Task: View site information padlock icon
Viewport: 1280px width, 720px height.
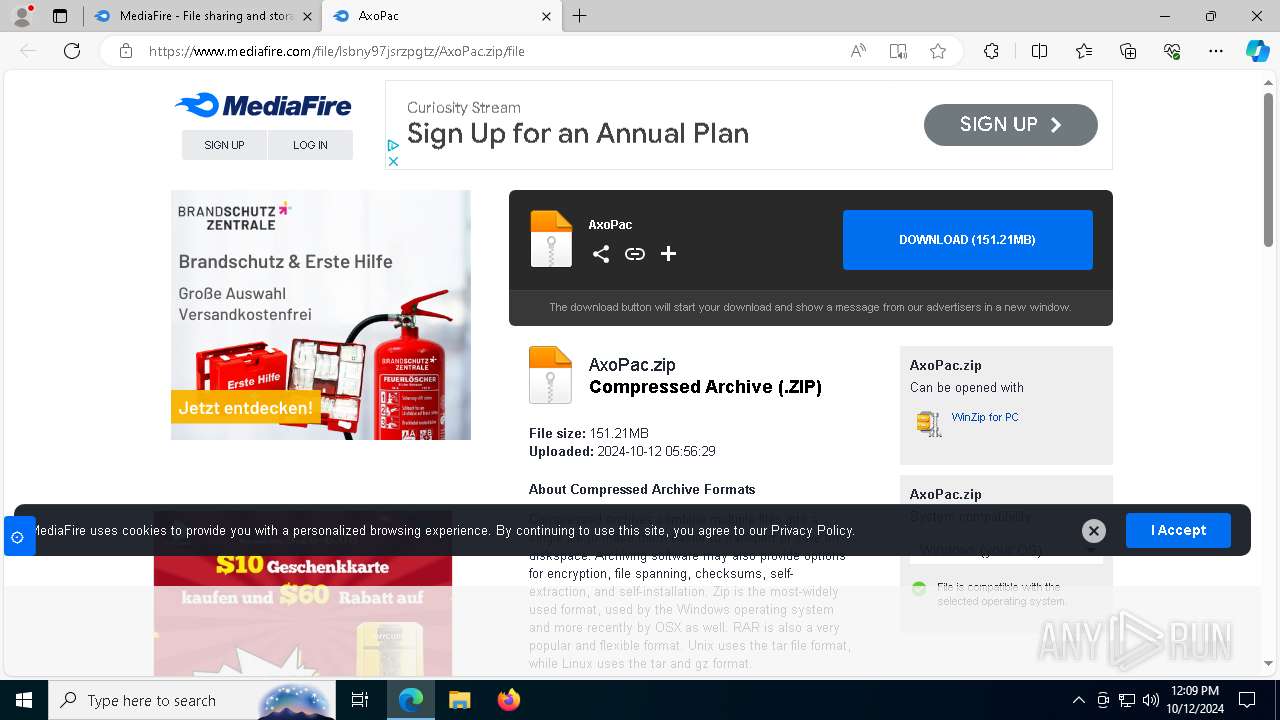Action: pos(126,51)
